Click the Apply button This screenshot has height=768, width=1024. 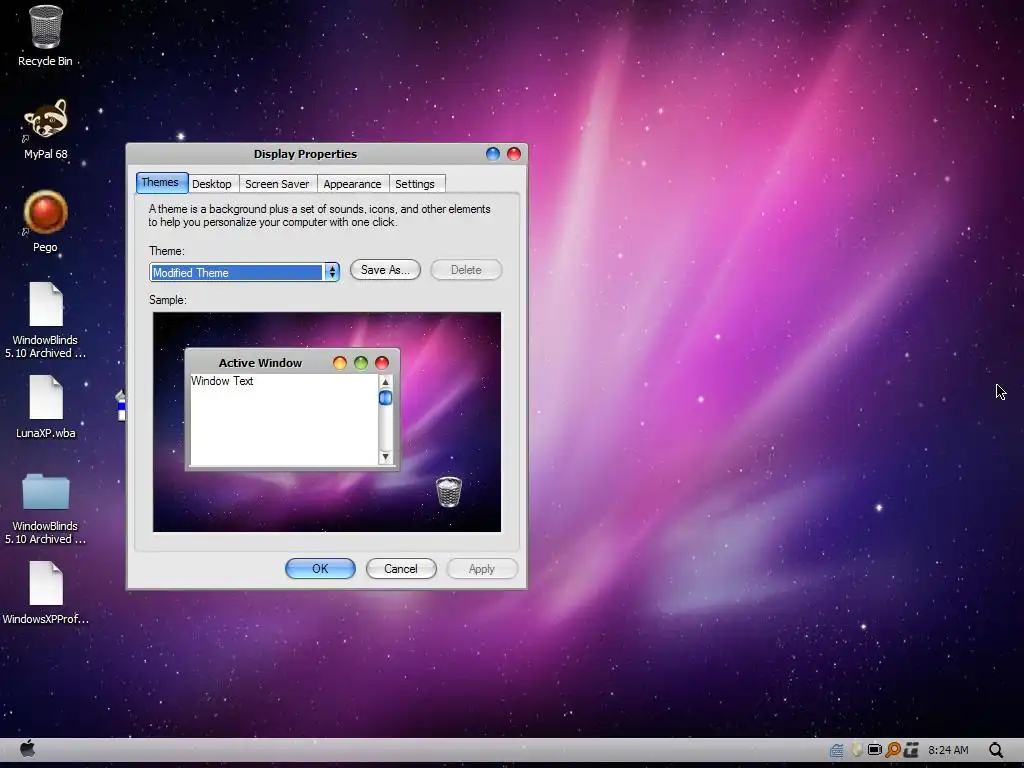[x=482, y=569]
